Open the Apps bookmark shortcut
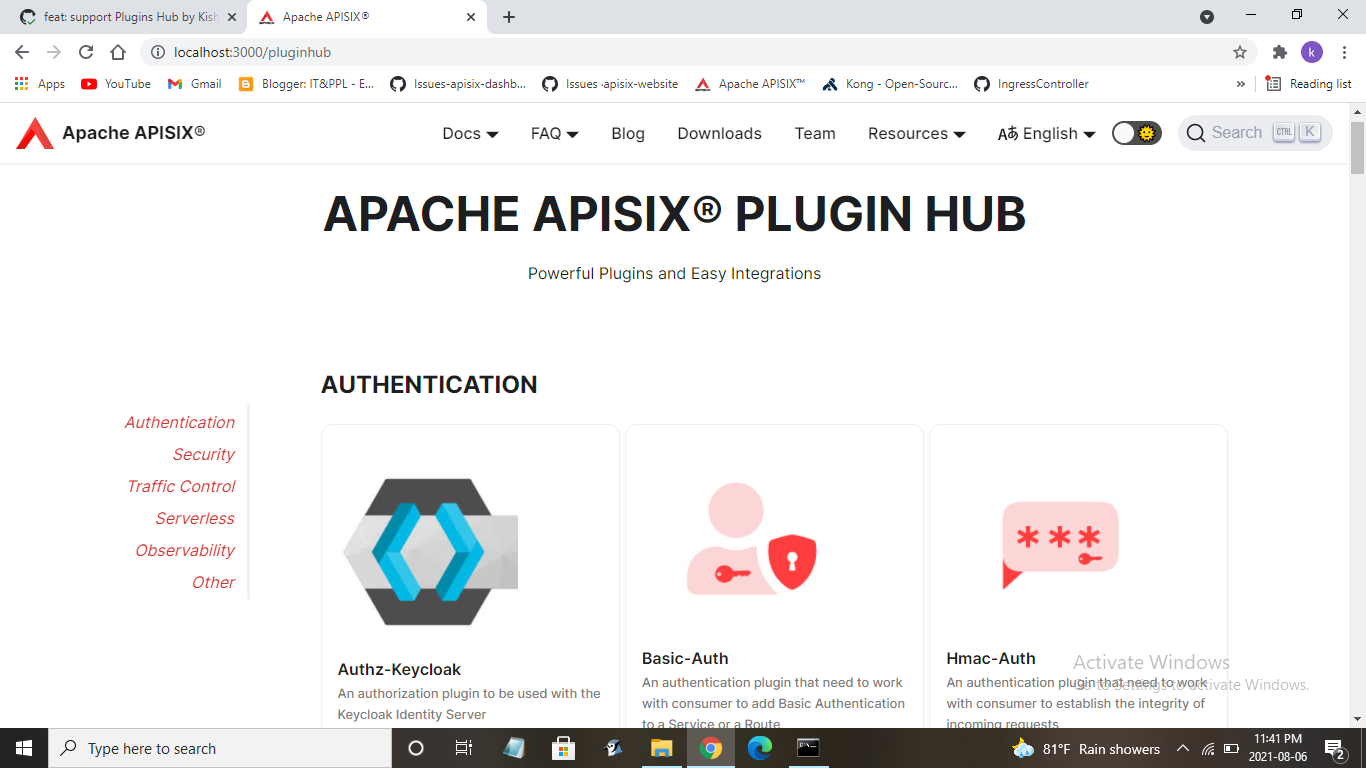 click(x=40, y=84)
